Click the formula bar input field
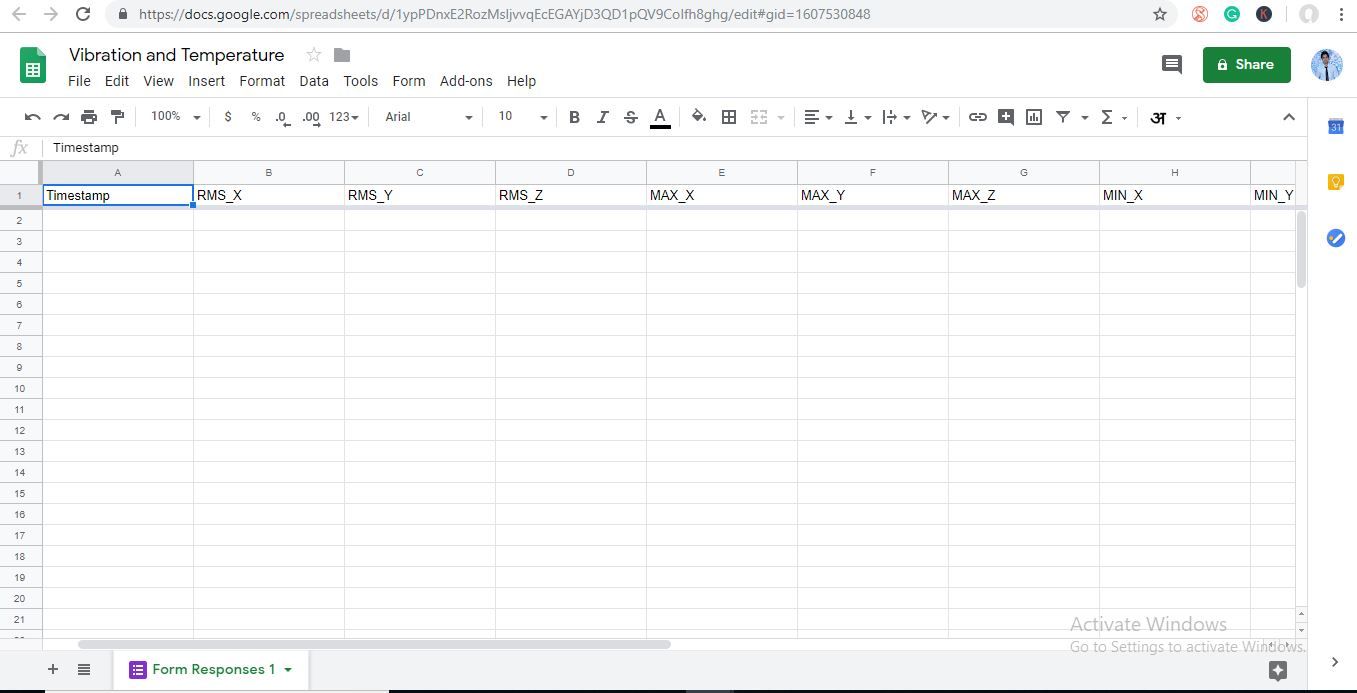 pyautogui.click(x=674, y=148)
